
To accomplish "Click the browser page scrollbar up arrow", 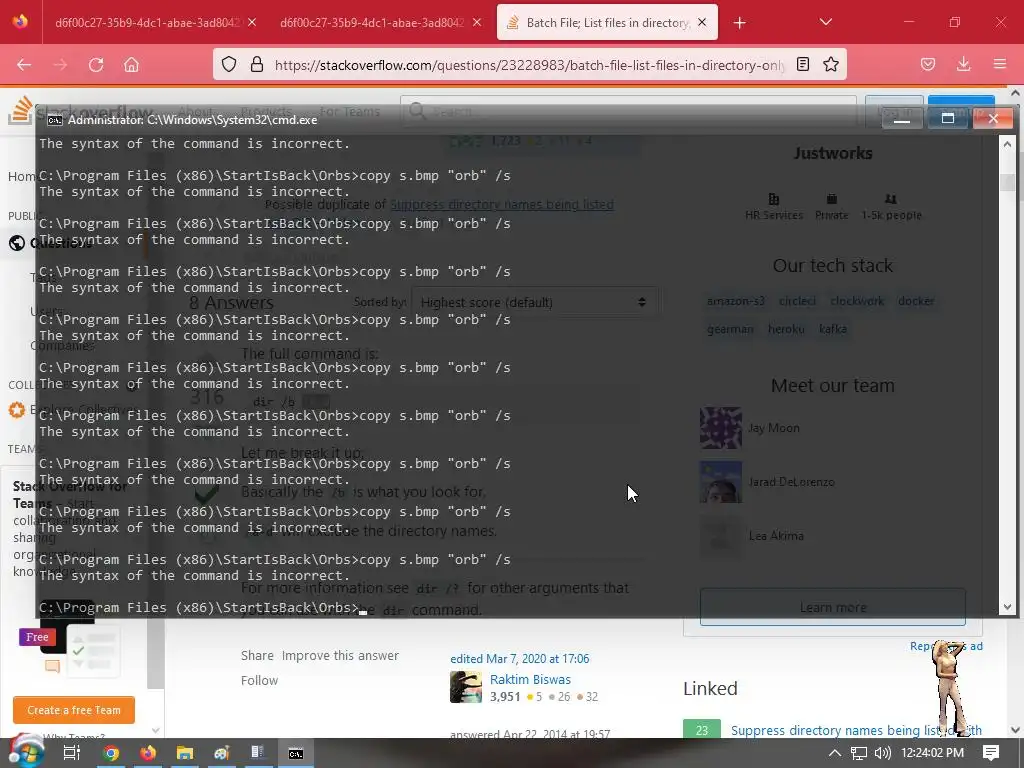I will (1016, 93).
